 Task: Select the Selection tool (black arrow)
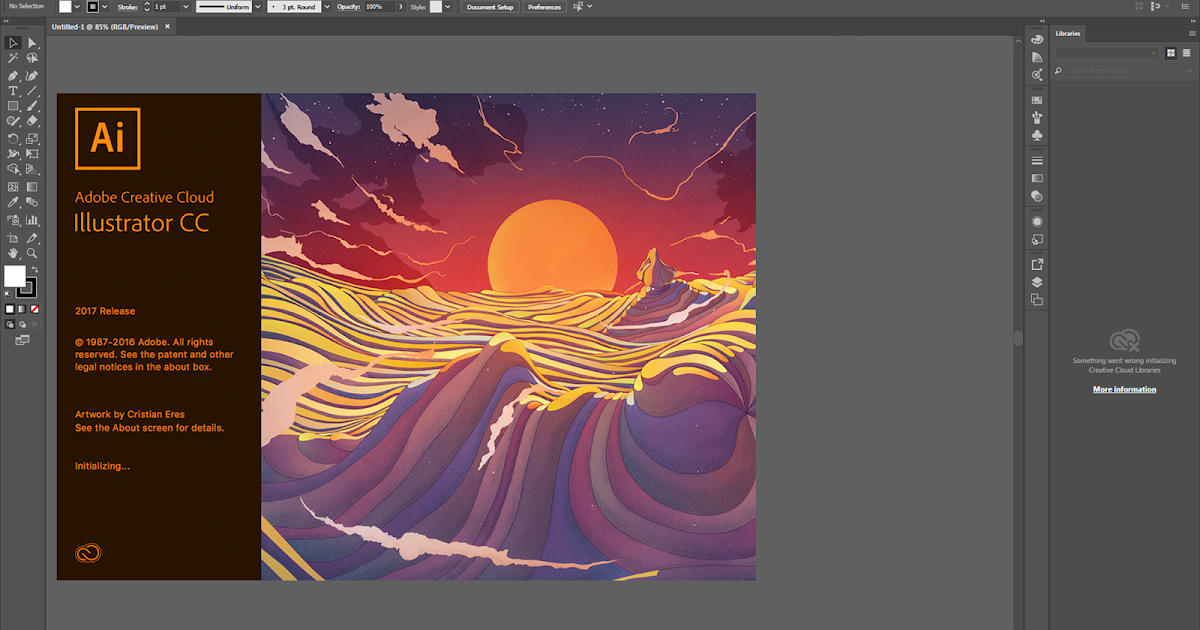pyautogui.click(x=13, y=43)
